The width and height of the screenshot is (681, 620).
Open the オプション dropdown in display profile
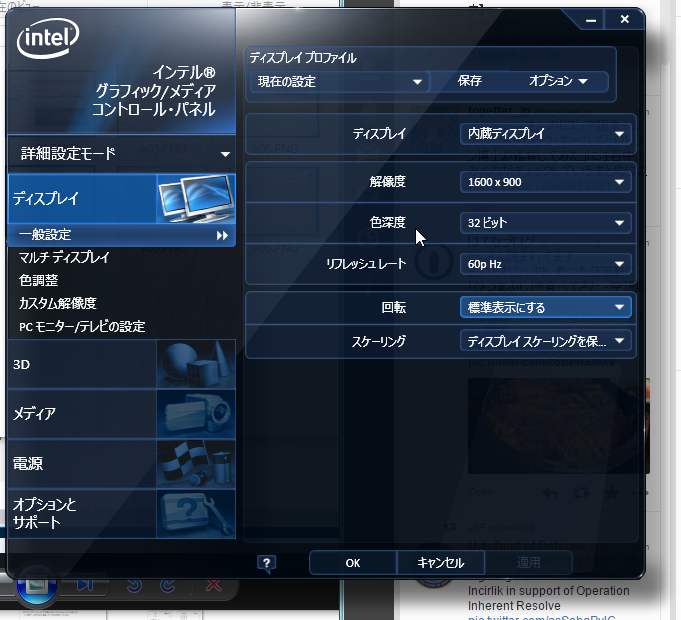(x=558, y=81)
